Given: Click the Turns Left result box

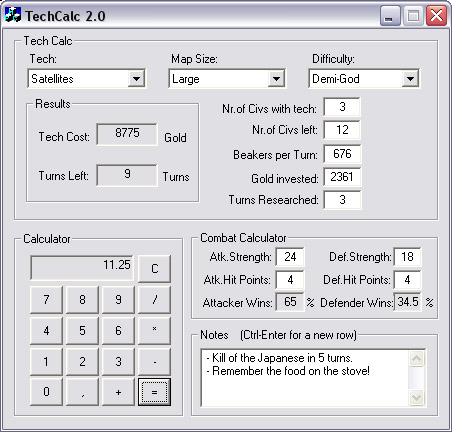Looking at the screenshot, I should tap(127, 175).
